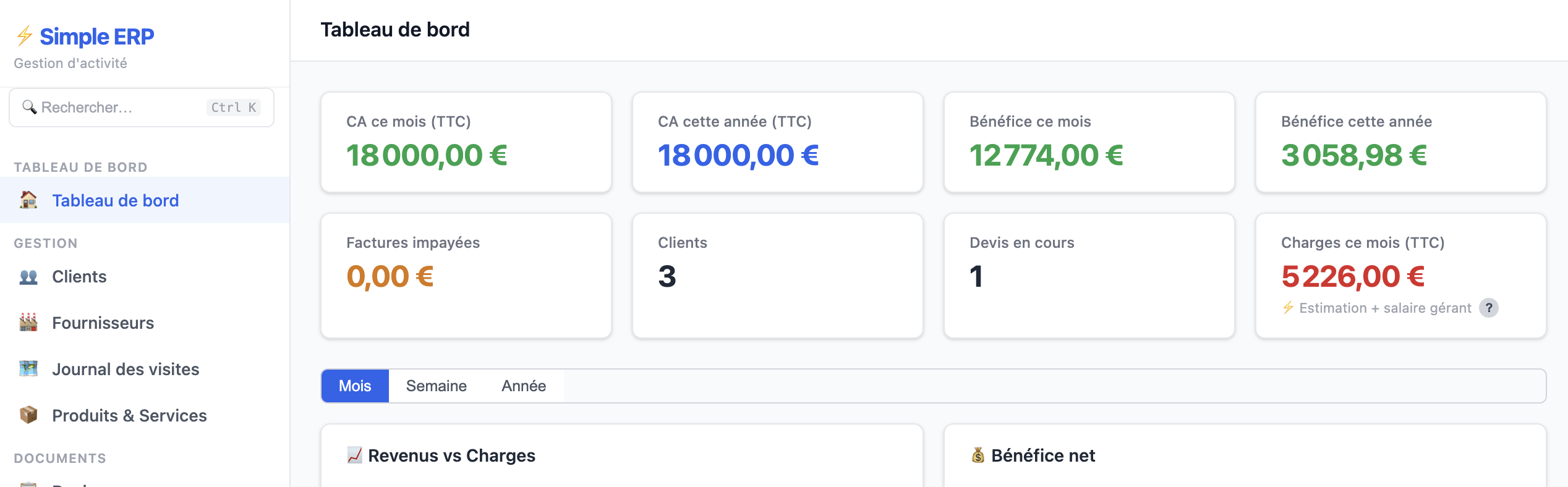
Task: Click the people icon beside Clients
Action: click(28, 276)
